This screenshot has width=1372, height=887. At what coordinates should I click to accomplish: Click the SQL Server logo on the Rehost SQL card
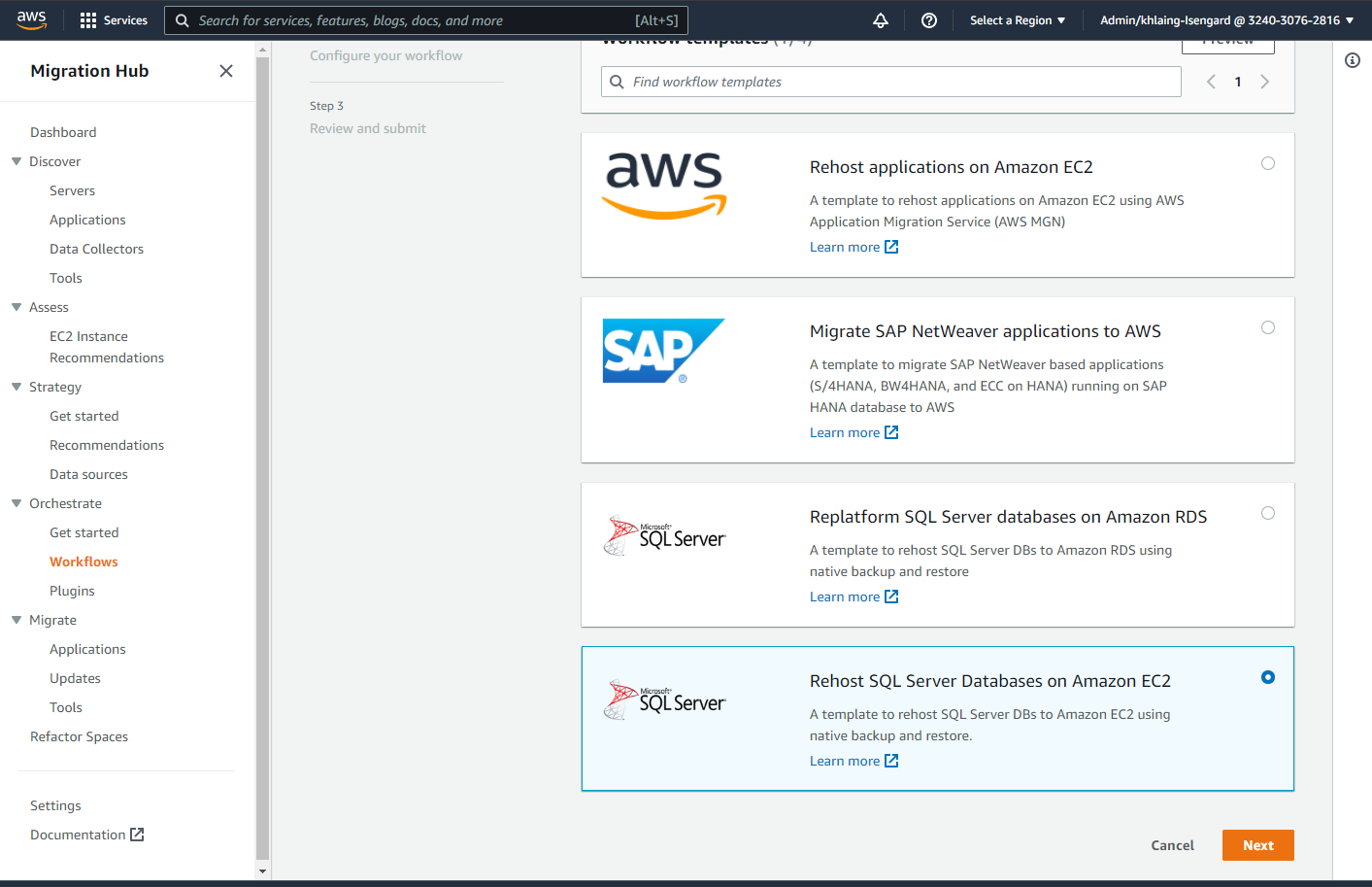665,699
